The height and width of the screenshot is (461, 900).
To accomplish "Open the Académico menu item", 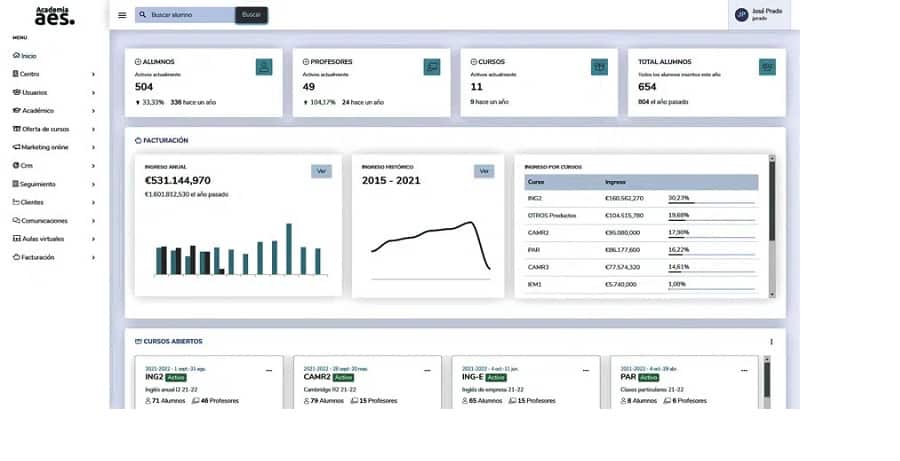I will pos(33,111).
